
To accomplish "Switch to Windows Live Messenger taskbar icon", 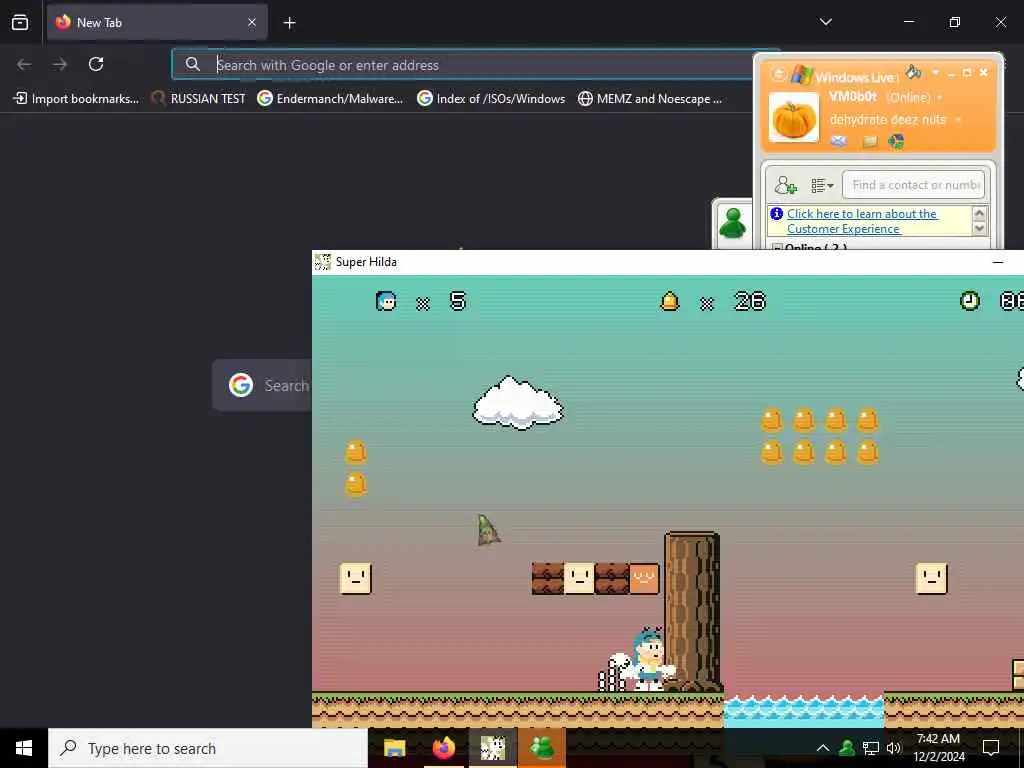I will click(541, 748).
